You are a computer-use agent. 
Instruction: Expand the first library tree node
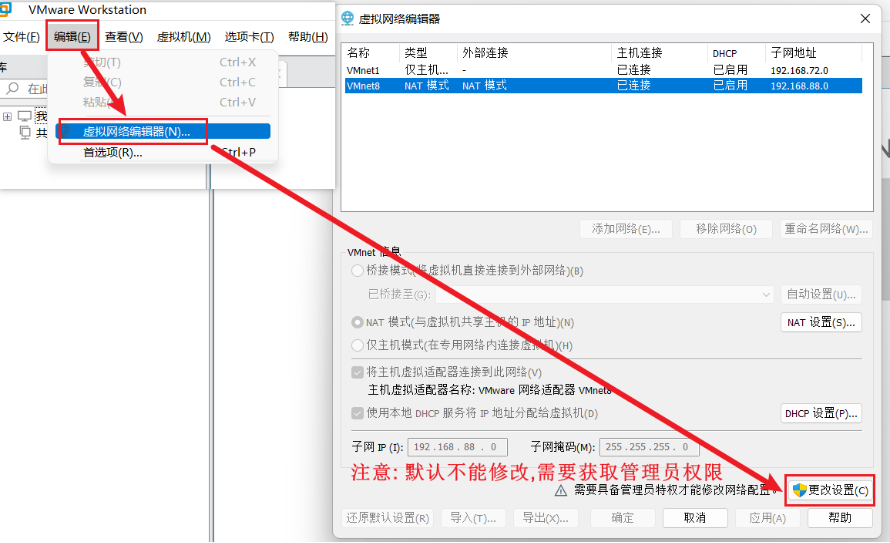point(7,116)
